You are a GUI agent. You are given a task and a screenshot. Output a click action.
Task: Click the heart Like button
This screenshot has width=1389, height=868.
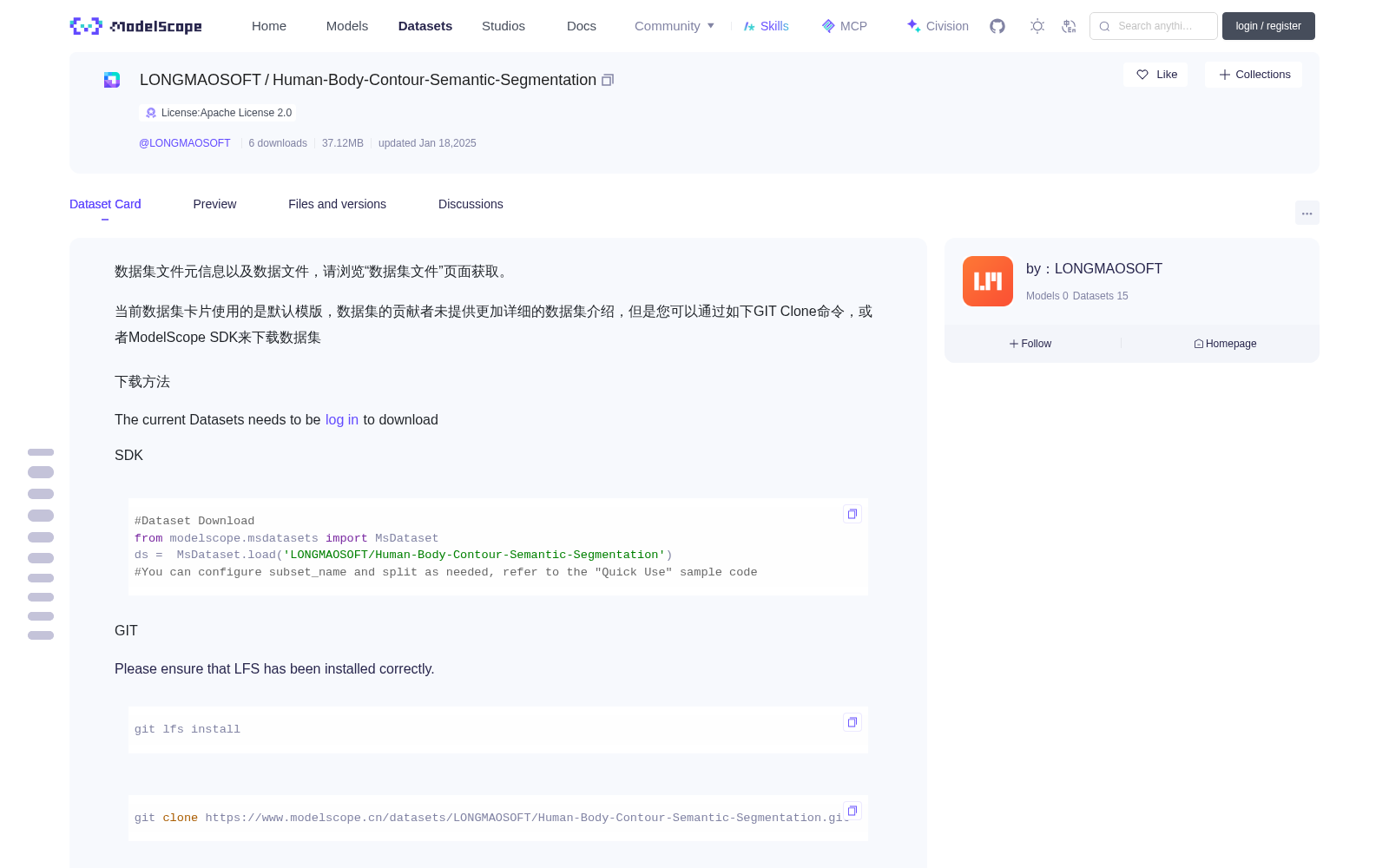point(1155,75)
